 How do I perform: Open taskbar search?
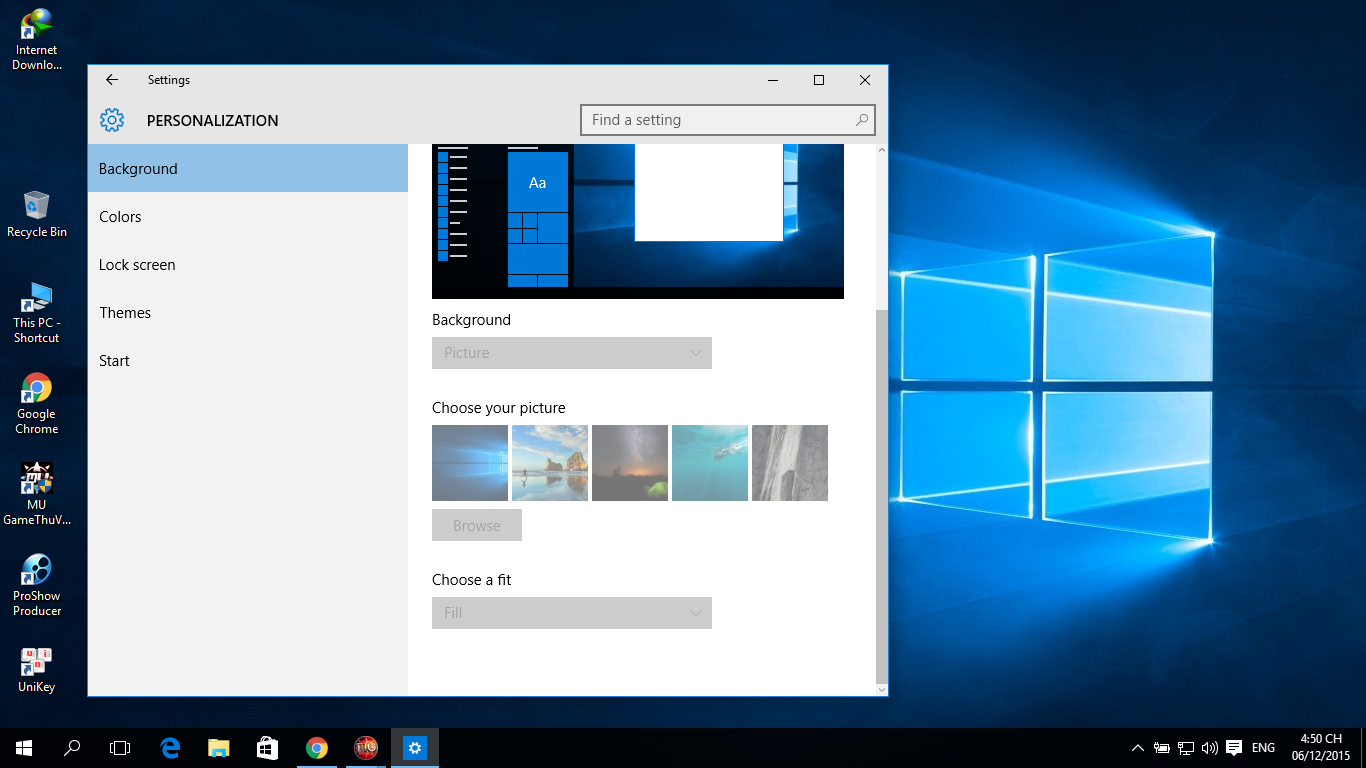(x=72, y=748)
